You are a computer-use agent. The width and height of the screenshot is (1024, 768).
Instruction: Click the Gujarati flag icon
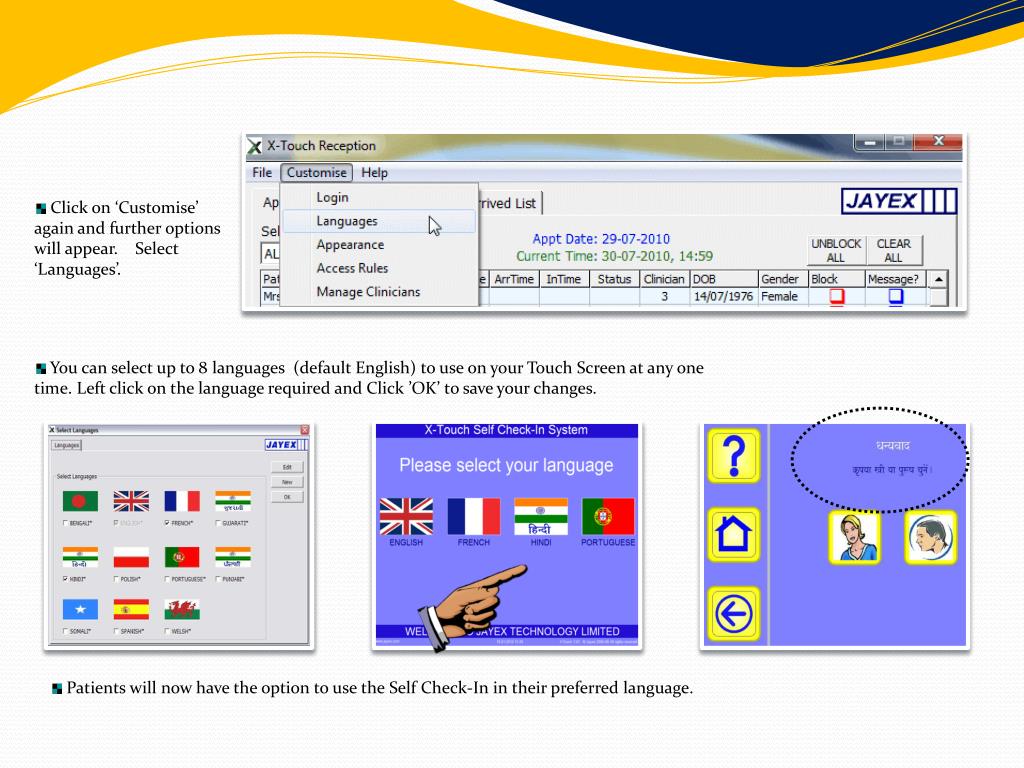(233, 501)
